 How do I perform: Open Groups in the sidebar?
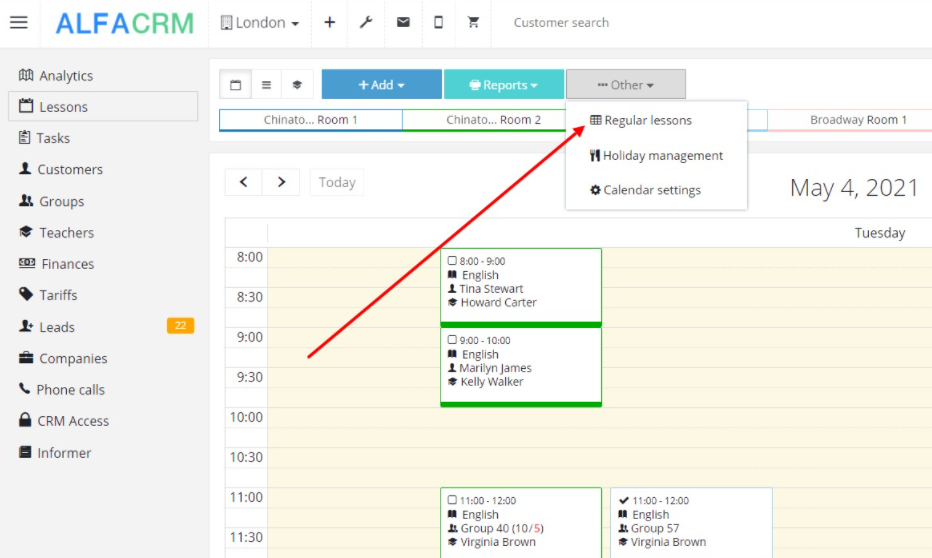[51, 201]
